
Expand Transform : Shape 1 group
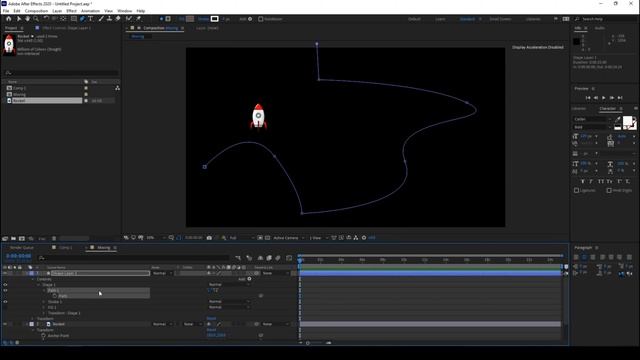44,313
